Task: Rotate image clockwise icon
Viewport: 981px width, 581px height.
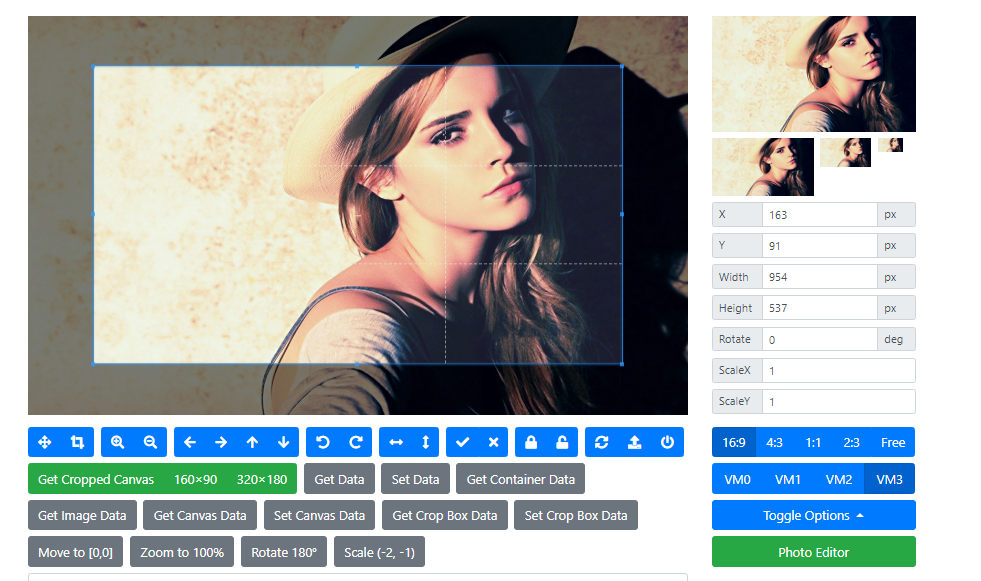Action: pyautogui.click(x=356, y=442)
